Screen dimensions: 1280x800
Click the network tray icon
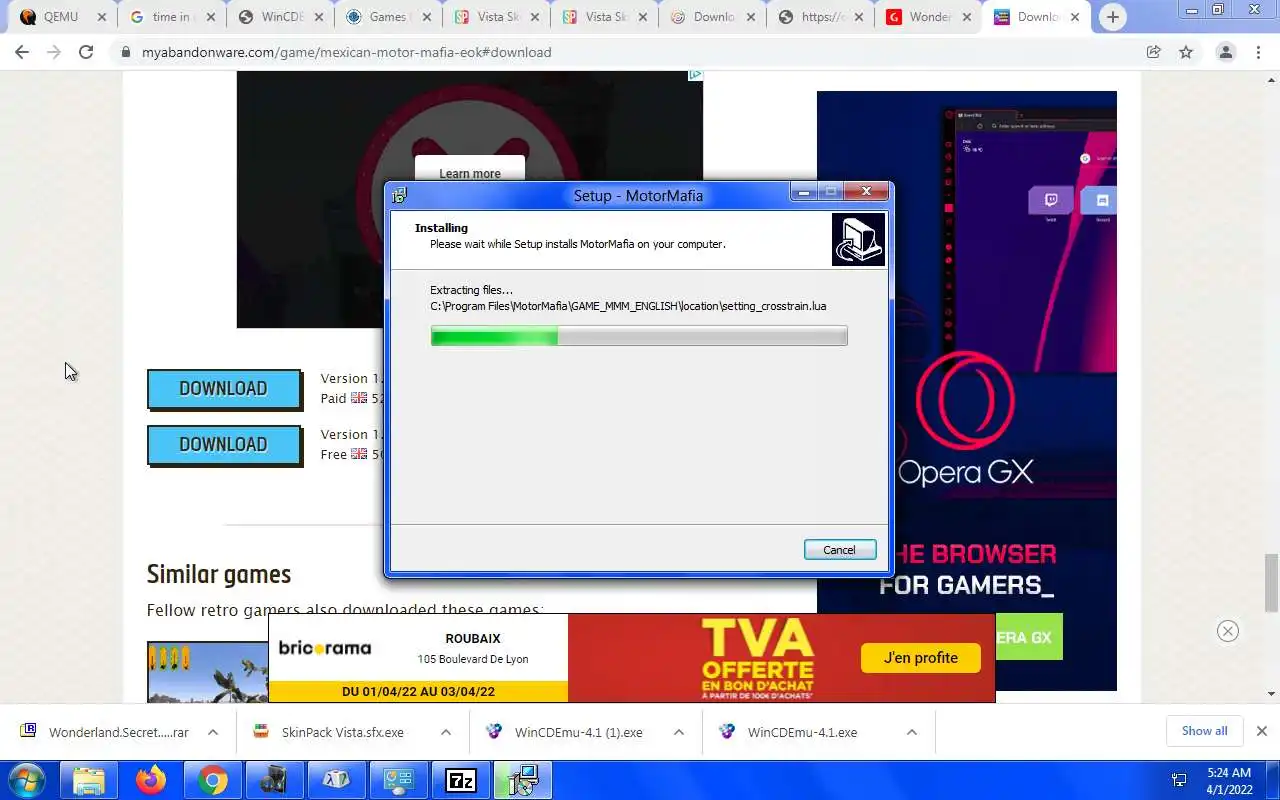1179,780
